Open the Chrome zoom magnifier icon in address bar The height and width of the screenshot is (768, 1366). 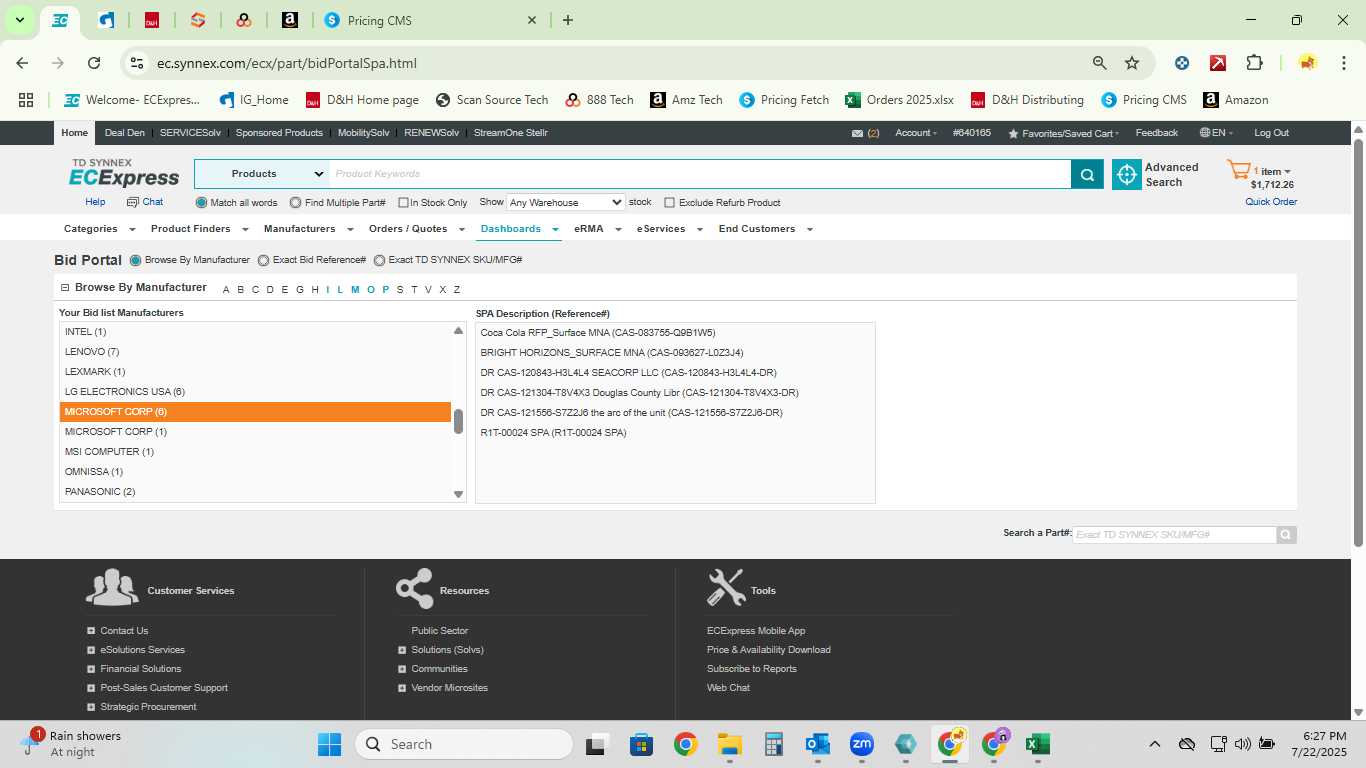[x=1100, y=63]
